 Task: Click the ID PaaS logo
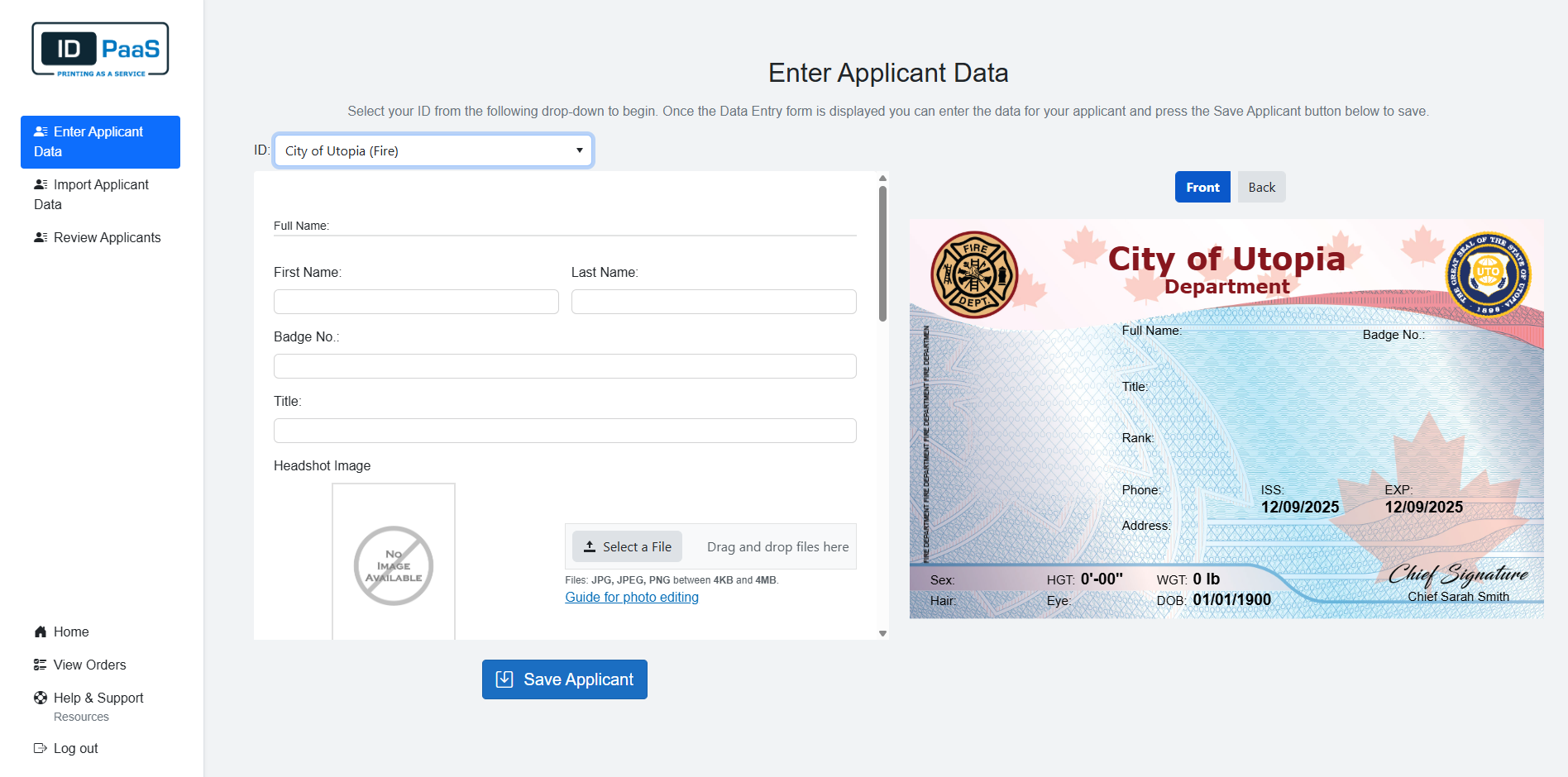99,48
